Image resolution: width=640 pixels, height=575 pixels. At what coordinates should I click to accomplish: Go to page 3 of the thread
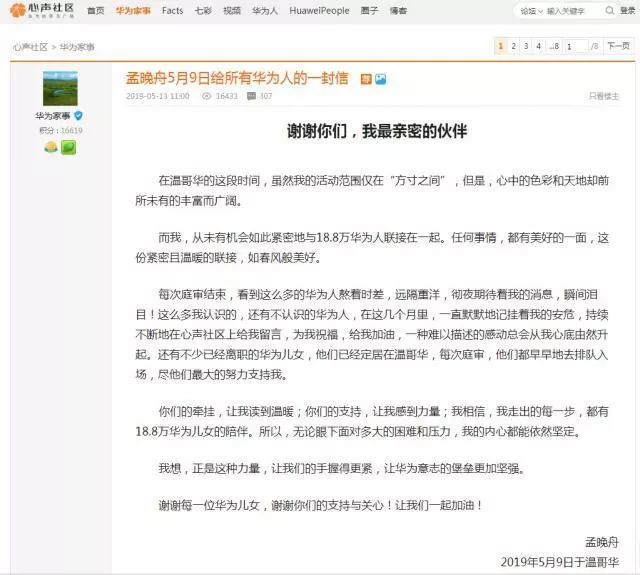(x=526, y=46)
